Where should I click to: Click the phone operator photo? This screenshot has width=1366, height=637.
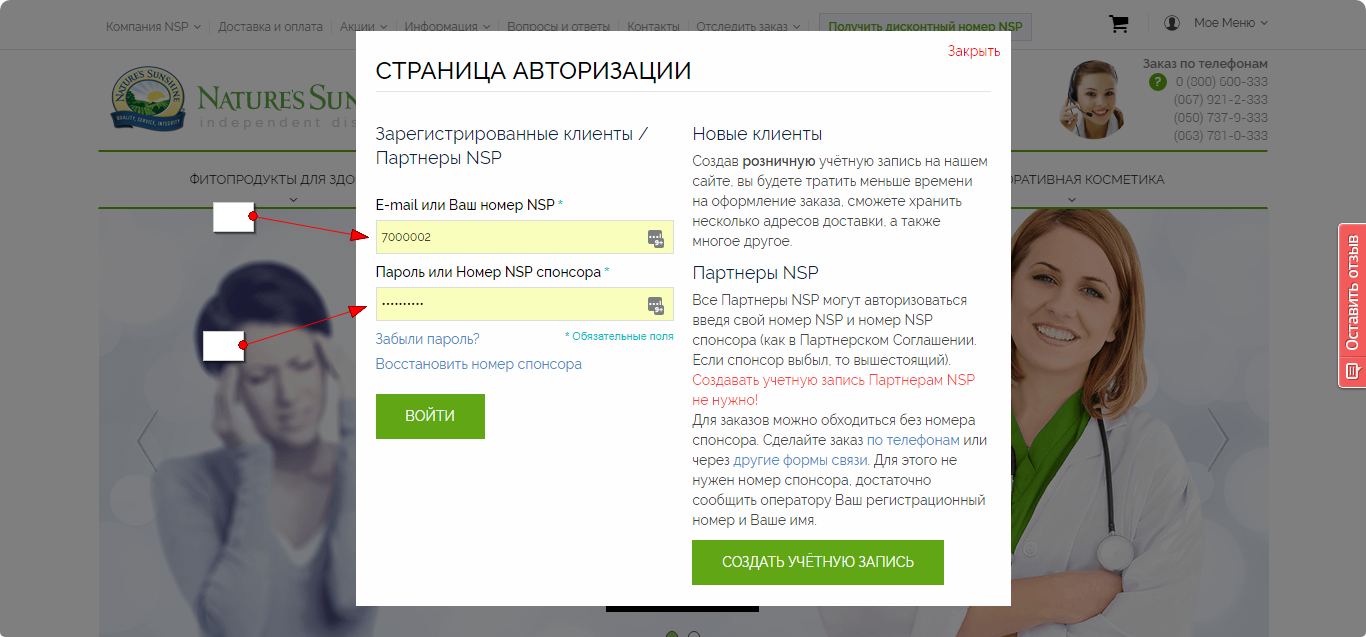point(1092,98)
